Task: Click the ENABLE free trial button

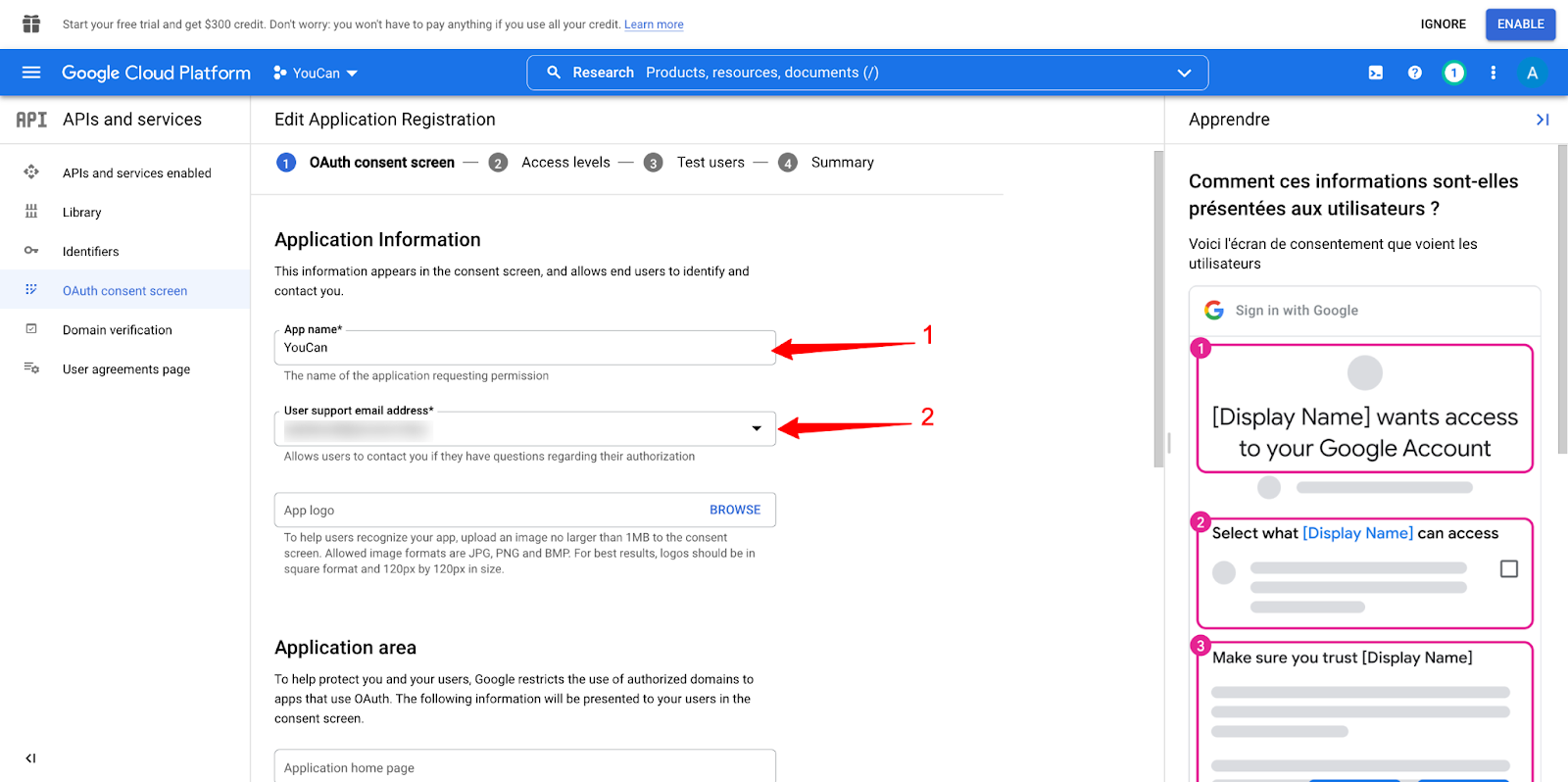Action: coord(1520,24)
